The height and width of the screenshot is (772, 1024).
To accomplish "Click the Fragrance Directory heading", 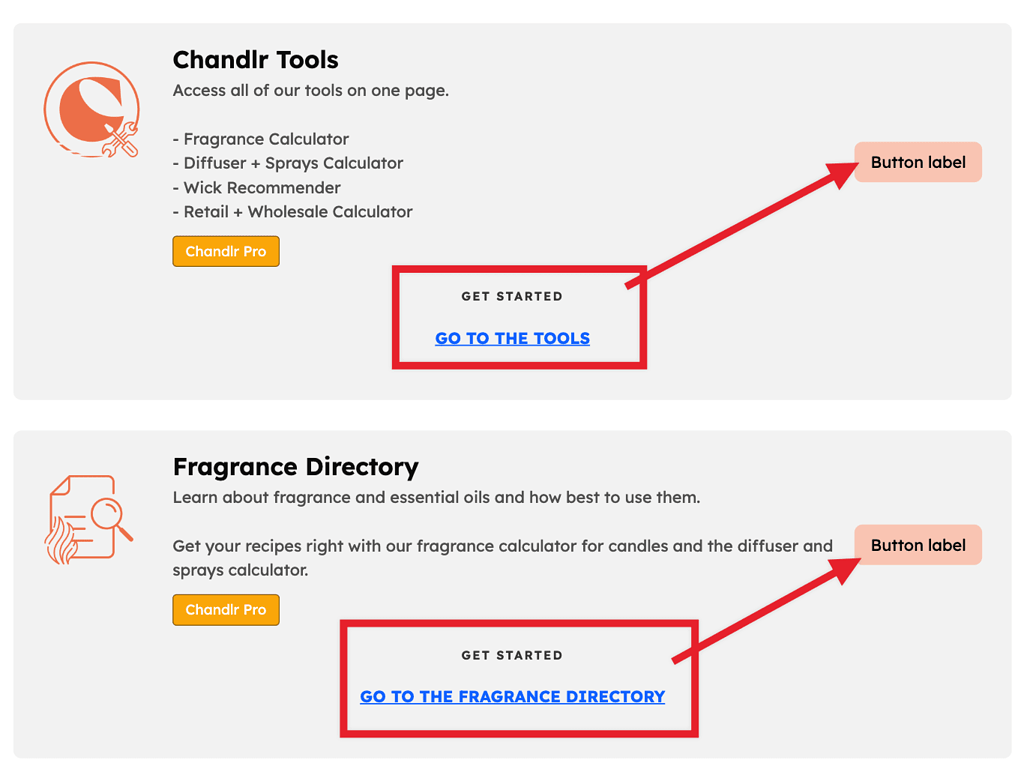I will [x=296, y=467].
